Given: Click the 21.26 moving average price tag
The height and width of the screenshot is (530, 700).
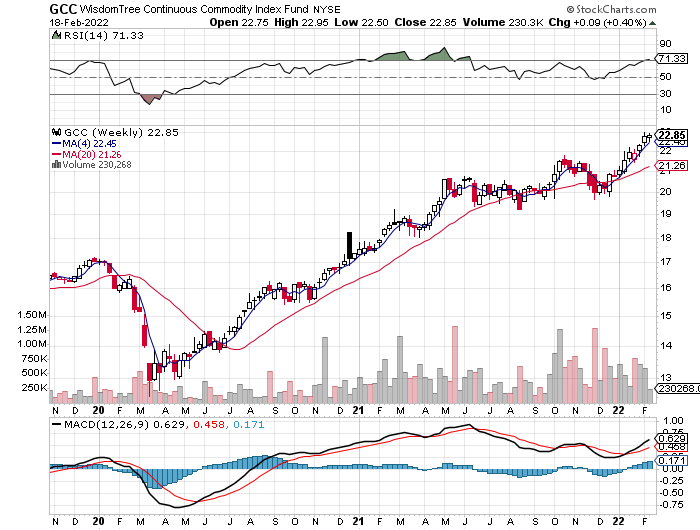Looking at the screenshot, I should [x=671, y=166].
